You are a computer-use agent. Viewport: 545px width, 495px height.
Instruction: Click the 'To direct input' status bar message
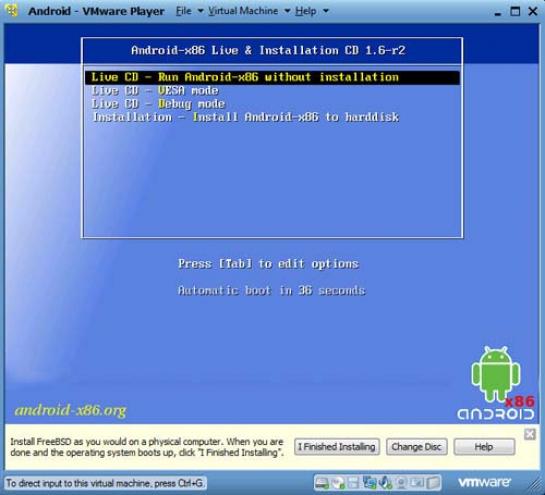pyautogui.click(x=105, y=483)
